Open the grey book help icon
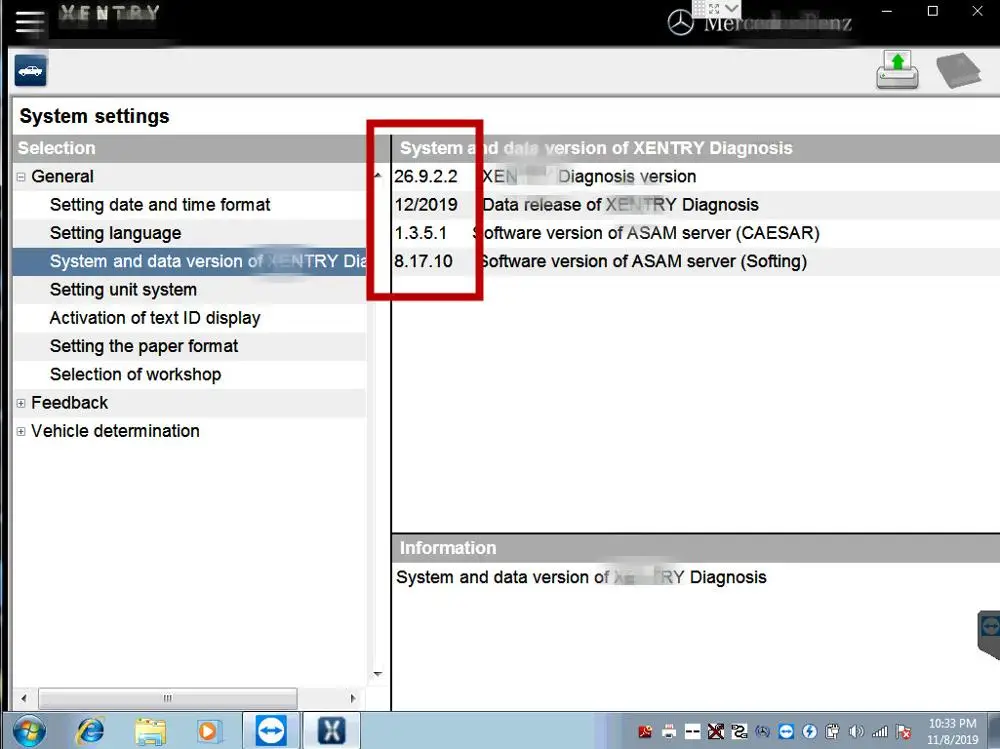The width and height of the screenshot is (1000, 749). pos(959,70)
